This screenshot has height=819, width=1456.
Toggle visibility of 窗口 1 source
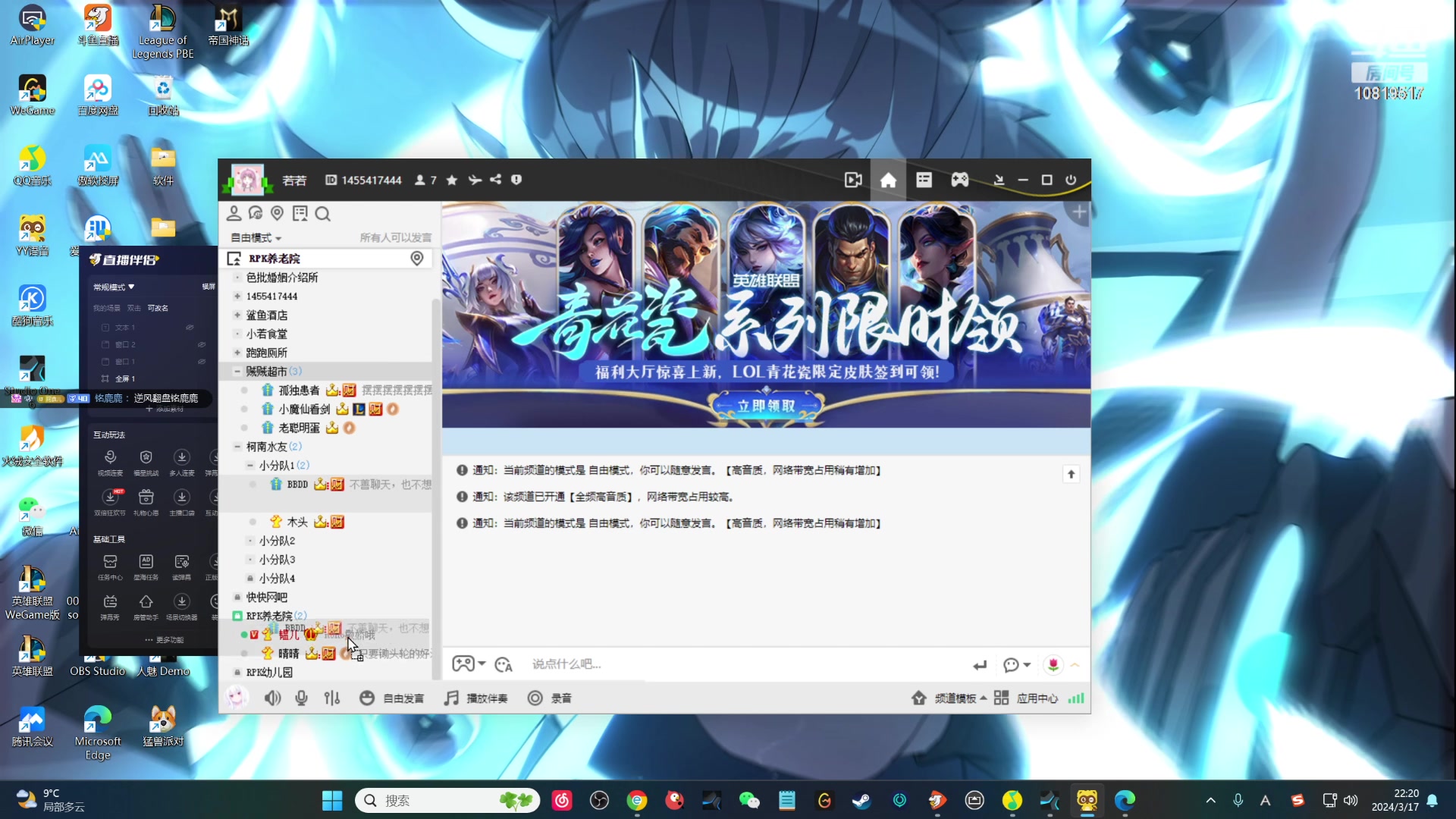coord(202,362)
